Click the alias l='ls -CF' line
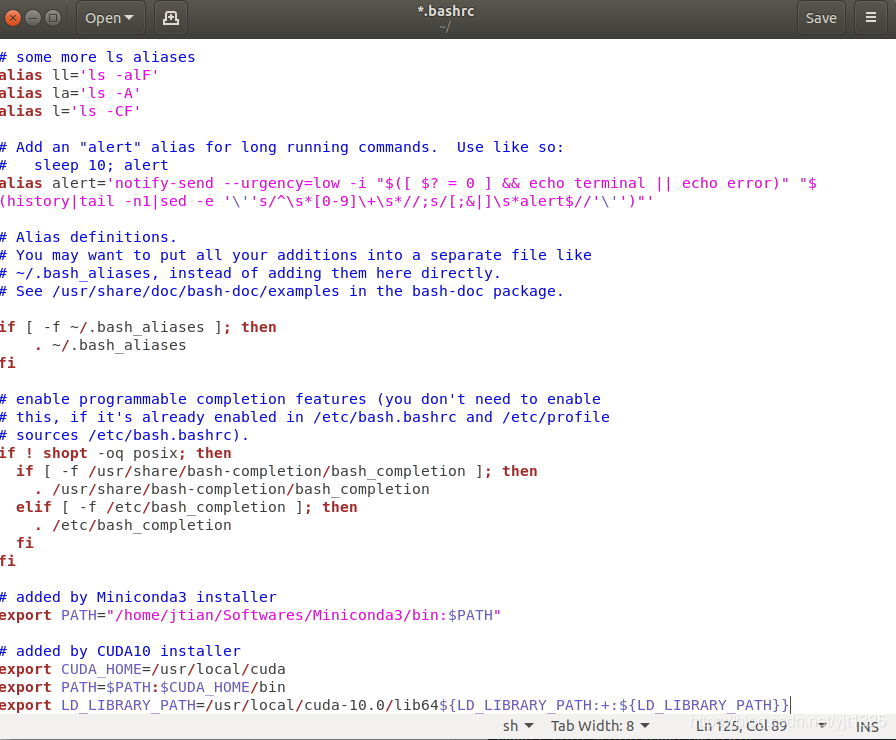 pos(70,111)
